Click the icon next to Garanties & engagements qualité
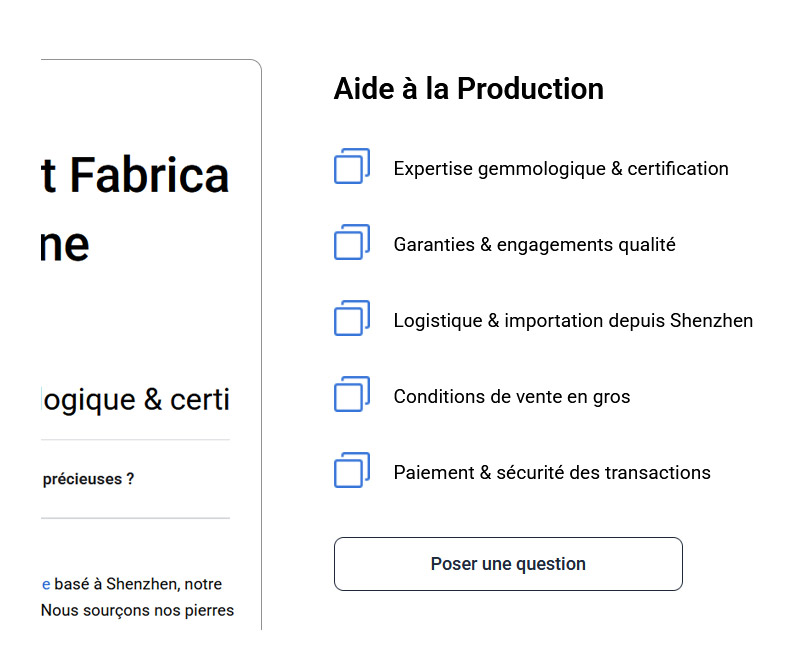Image resolution: width=800 pixels, height=650 pixels. click(351, 242)
